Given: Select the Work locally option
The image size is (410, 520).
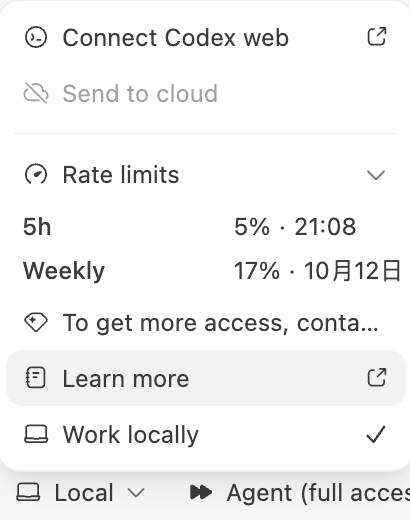Looking at the screenshot, I should tap(206, 434).
